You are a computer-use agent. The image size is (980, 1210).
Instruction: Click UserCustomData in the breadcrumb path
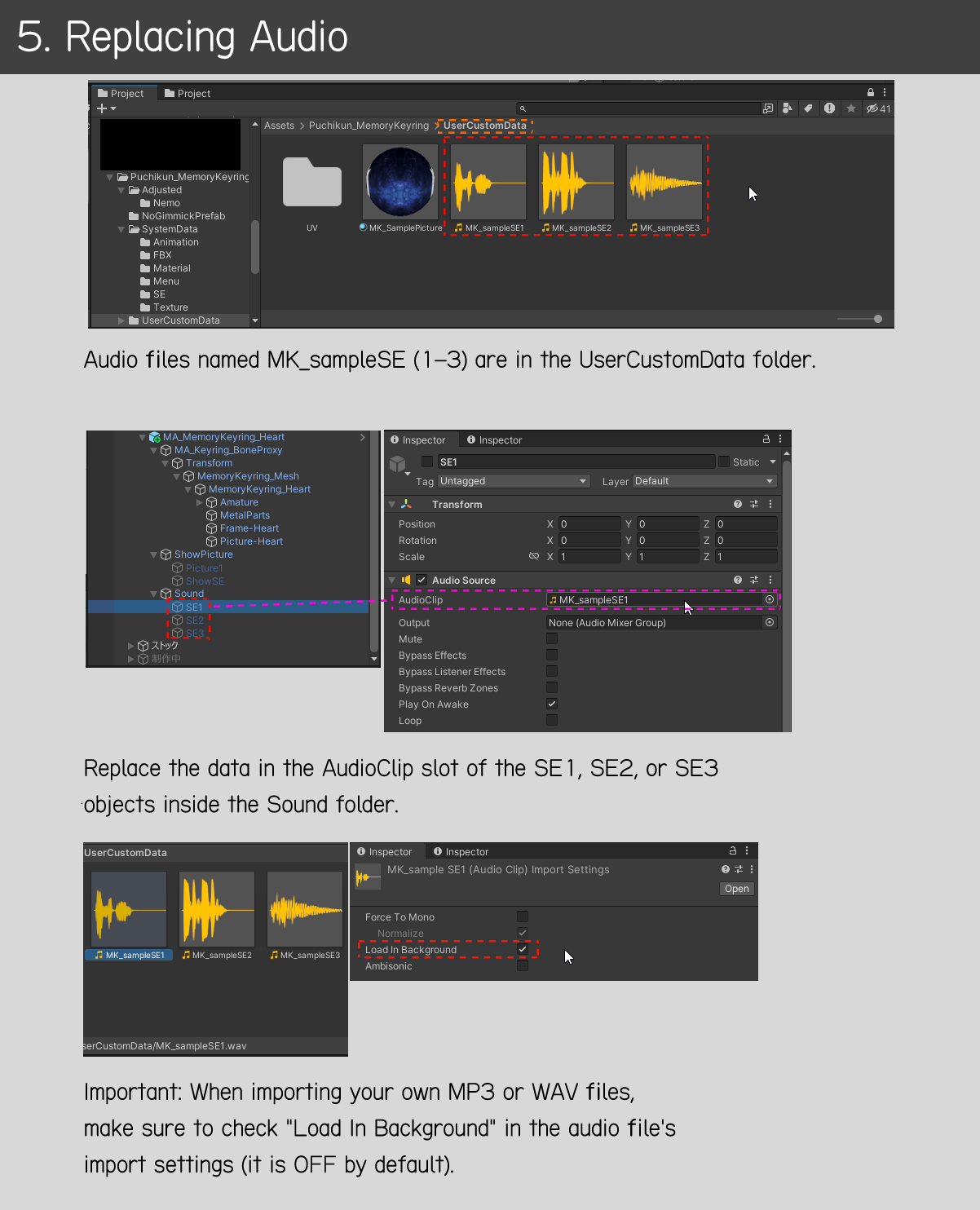click(x=484, y=126)
